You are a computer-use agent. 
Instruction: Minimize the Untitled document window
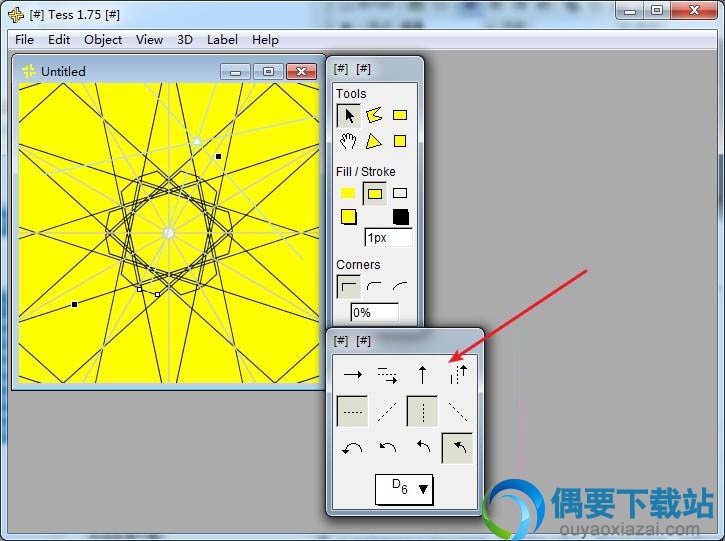click(235, 72)
